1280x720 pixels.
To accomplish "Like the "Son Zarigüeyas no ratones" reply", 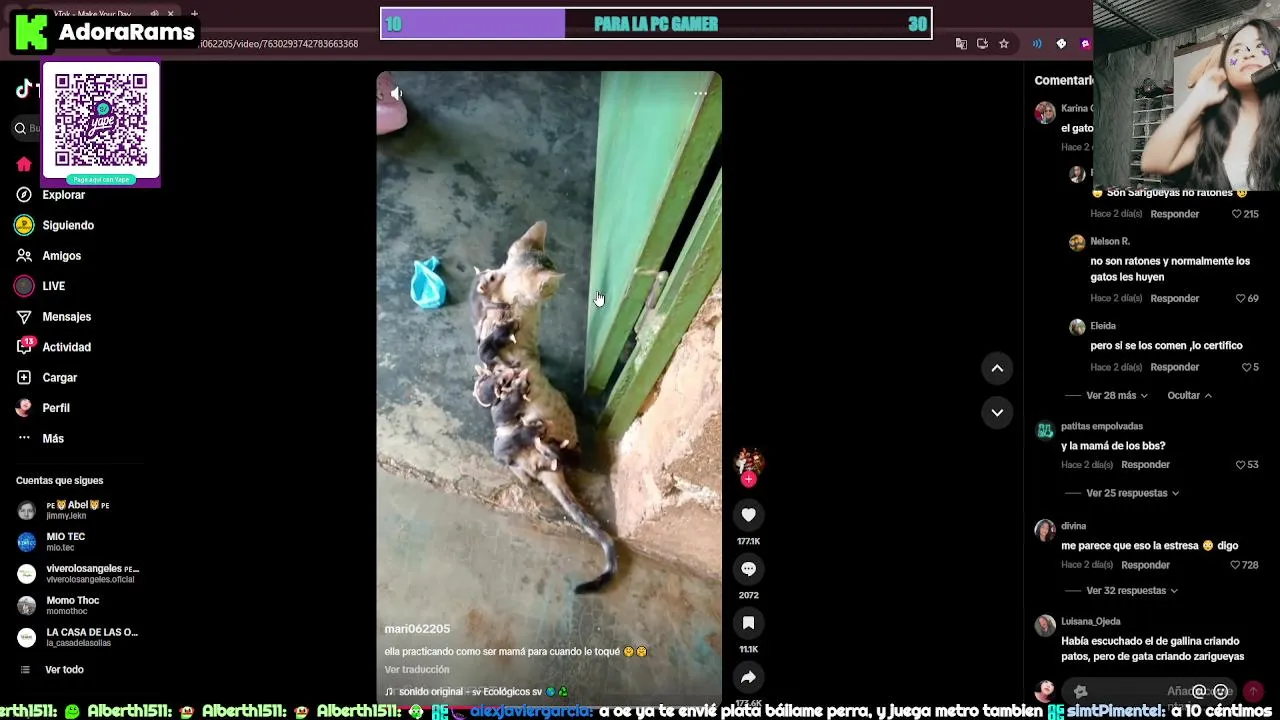I will coord(1236,214).
